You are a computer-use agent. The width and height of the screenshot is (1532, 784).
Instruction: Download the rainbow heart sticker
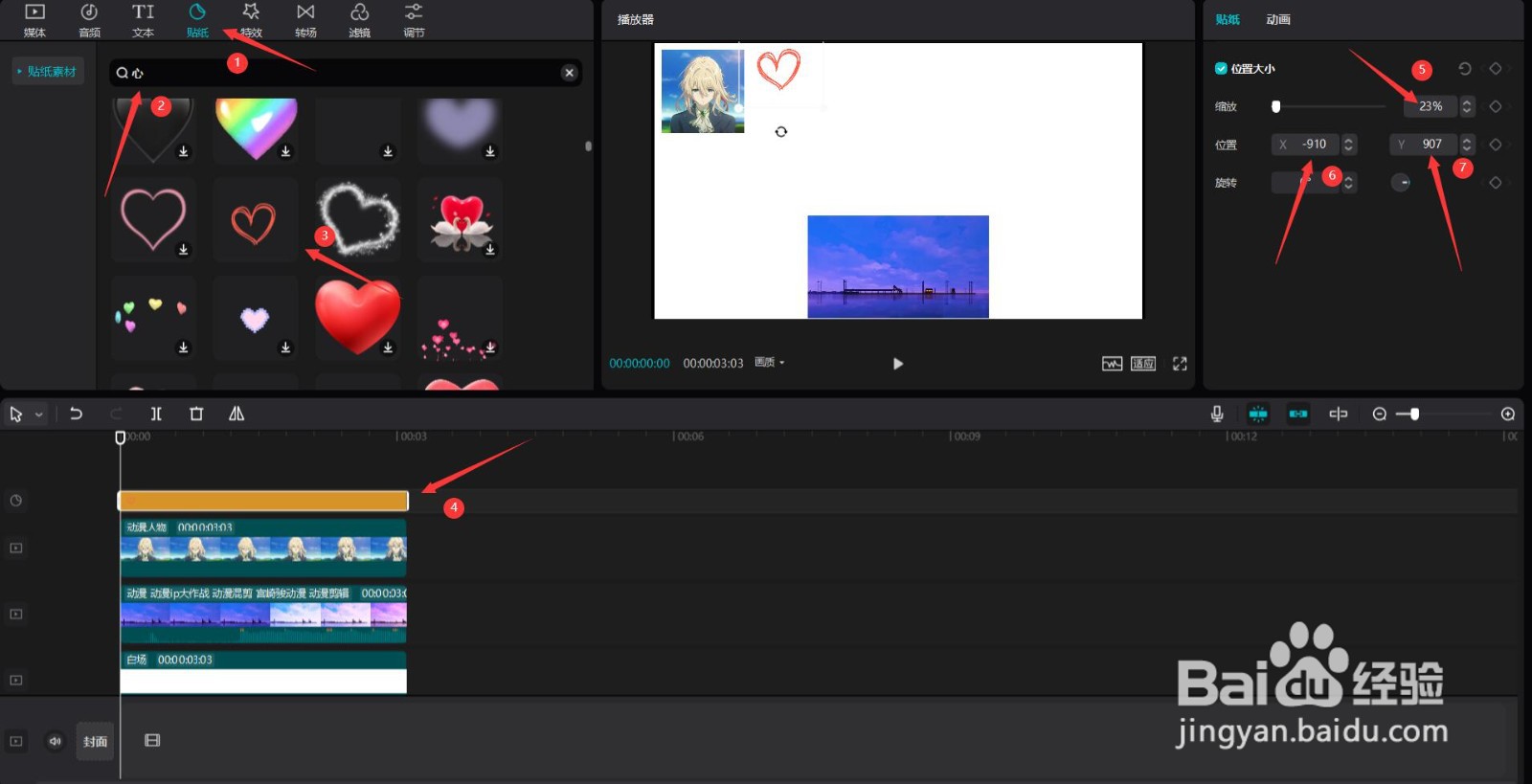[x=285, y=151]
